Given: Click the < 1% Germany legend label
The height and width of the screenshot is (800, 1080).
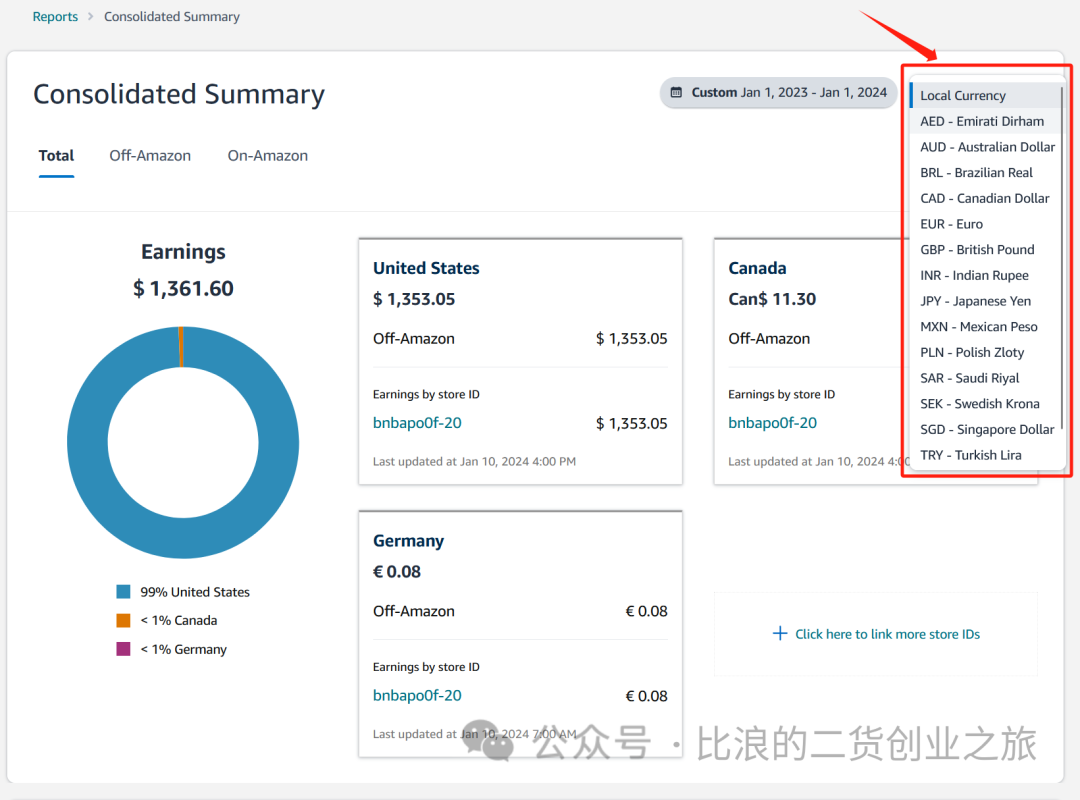Looking at the screenshot, I should pyautogui.click(x=183, y=649).
